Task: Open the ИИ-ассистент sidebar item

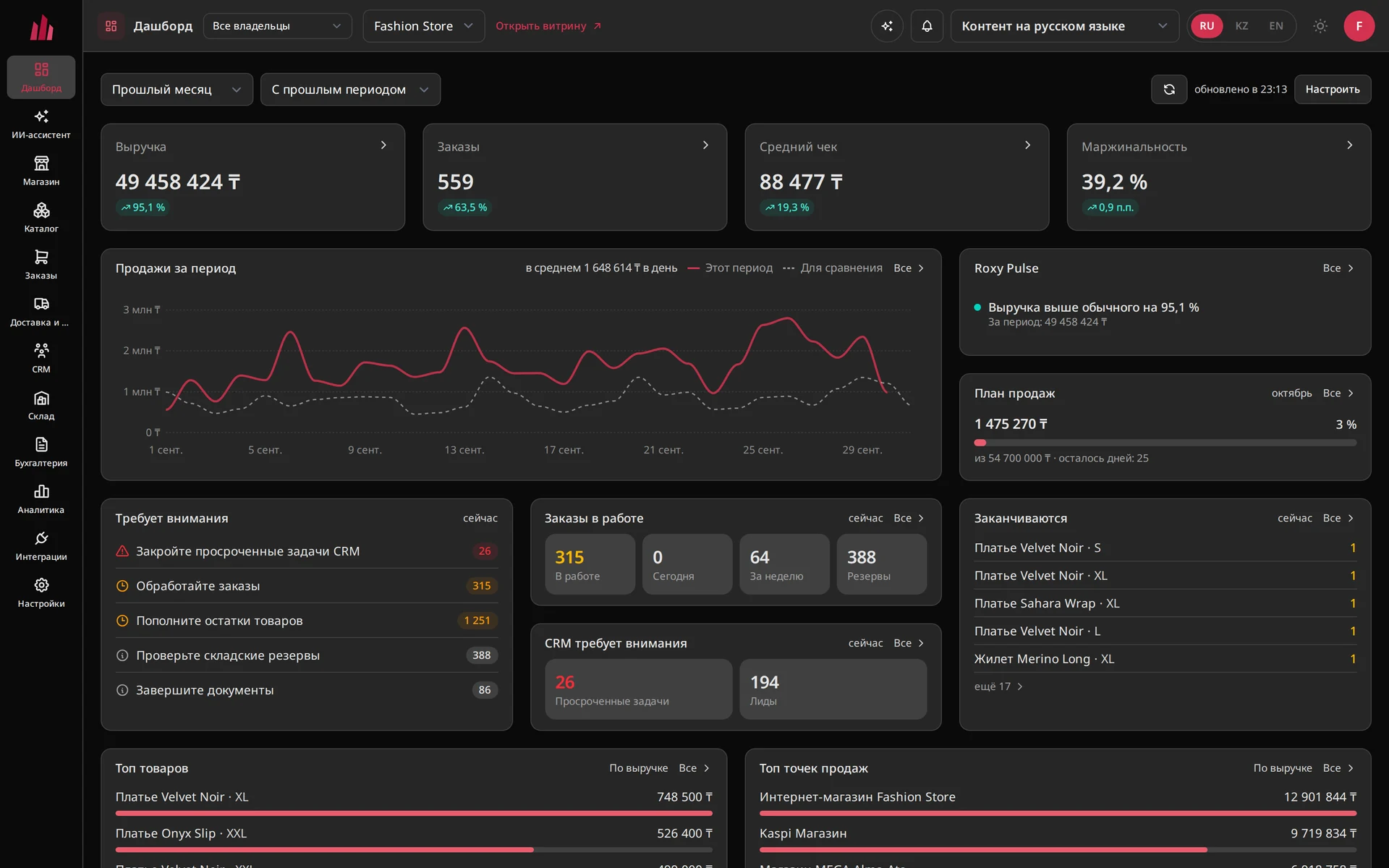Action: click(x=41, y=124)
